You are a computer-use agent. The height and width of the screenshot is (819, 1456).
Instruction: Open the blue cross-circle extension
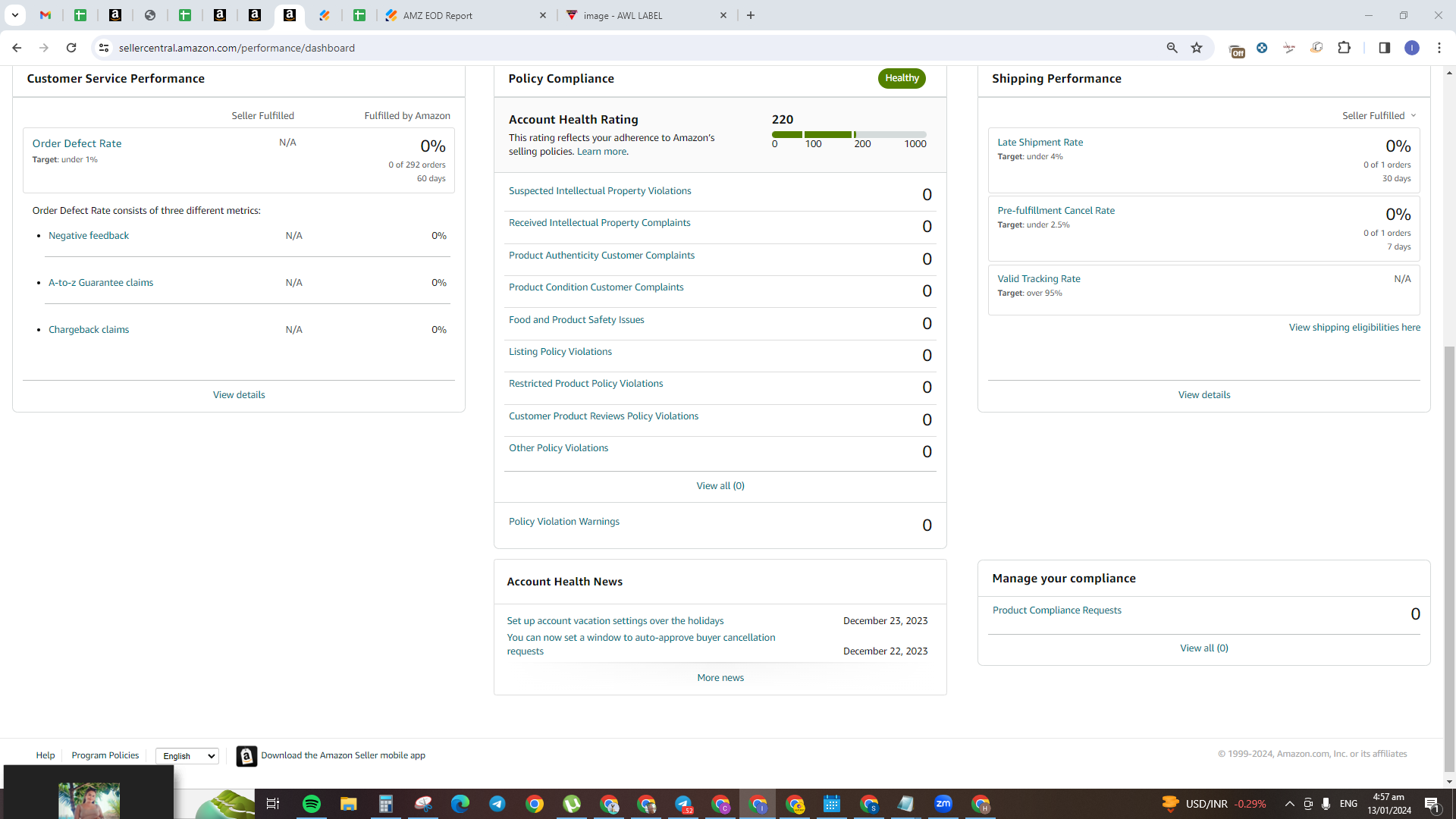[1262, 48]
